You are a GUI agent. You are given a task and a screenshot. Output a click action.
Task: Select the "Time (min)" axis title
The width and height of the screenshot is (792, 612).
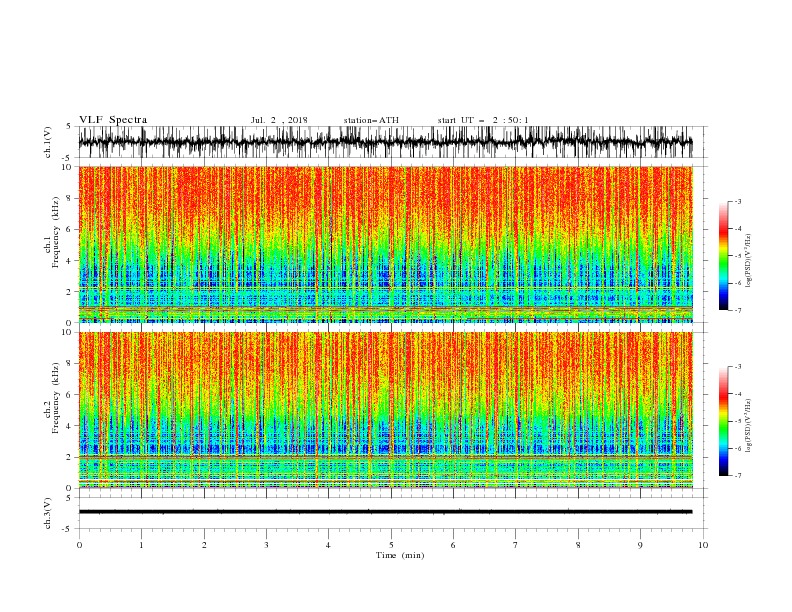pyautogui.click(x=400, y=555)
